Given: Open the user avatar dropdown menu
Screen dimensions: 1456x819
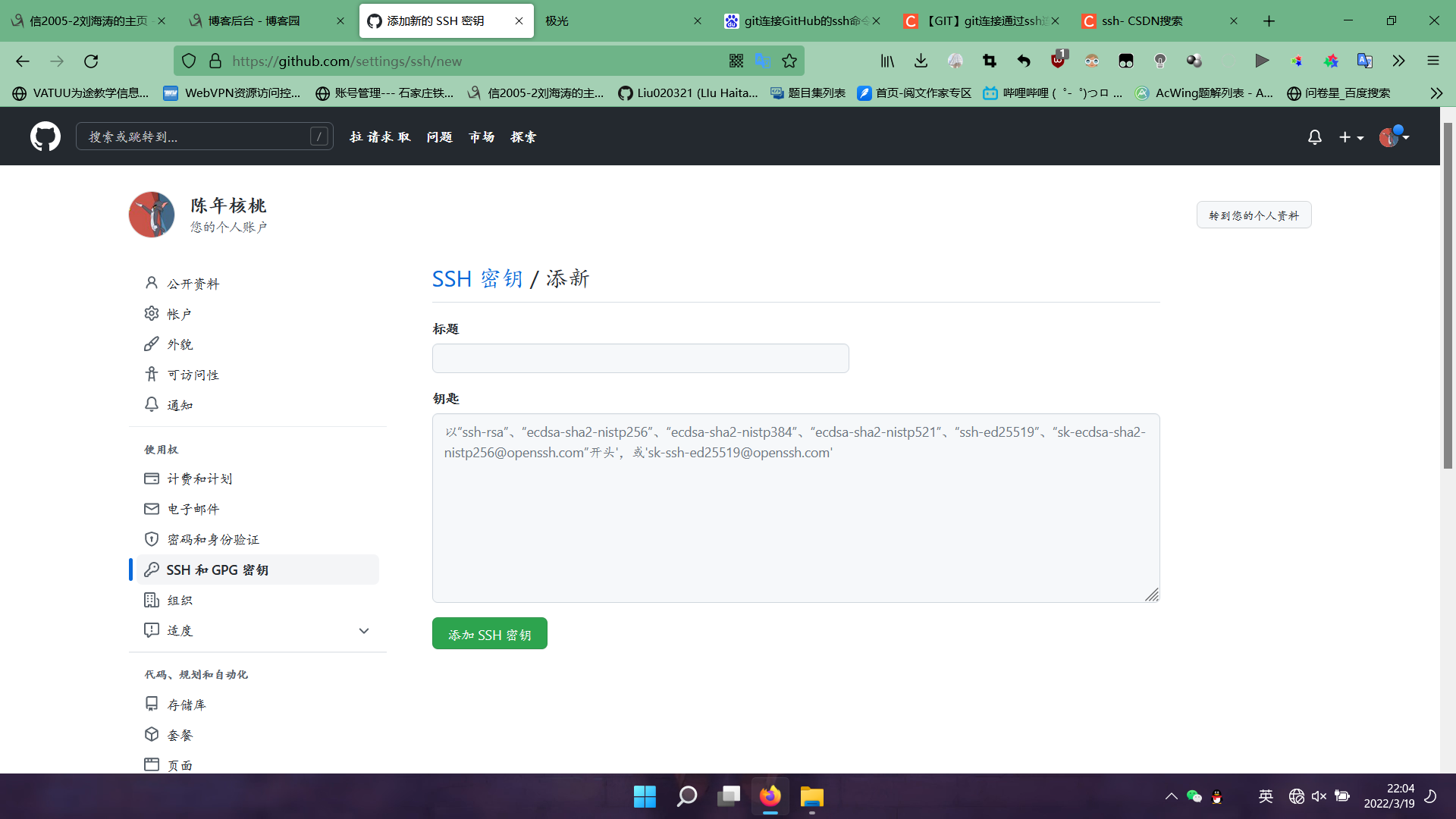Looking at the screenshot, I should pos(1393,137).
